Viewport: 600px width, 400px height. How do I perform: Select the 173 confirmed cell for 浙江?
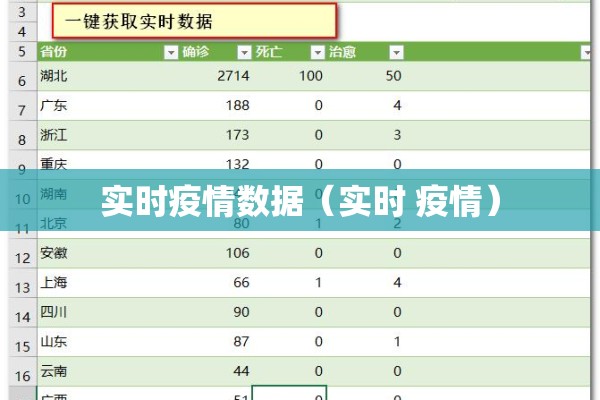click(216, 135)
